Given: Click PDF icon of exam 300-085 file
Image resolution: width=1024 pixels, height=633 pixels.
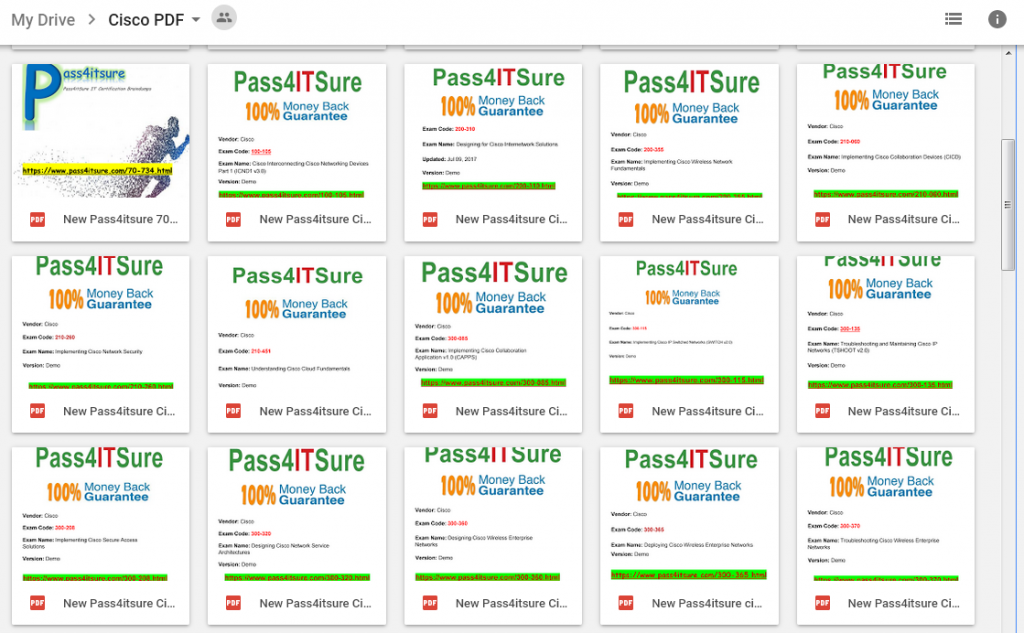Looking at the screenshot, I should pos(430,411).
